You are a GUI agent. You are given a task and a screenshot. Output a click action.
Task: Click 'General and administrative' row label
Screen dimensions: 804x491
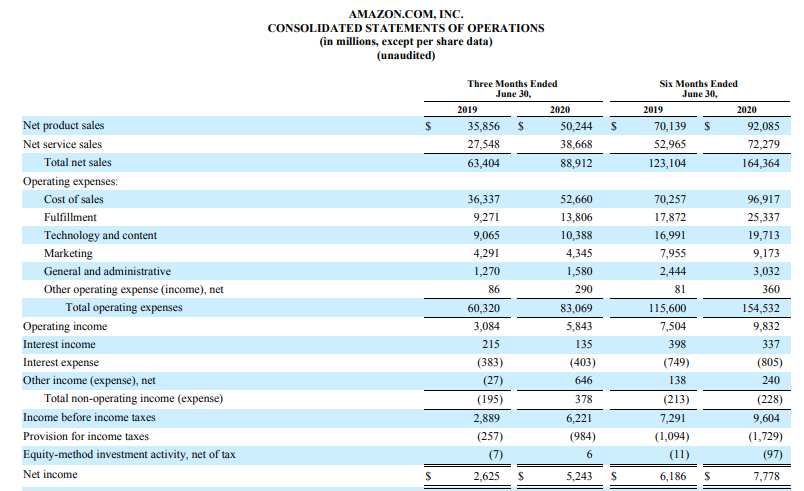click(x=107, y=271)
